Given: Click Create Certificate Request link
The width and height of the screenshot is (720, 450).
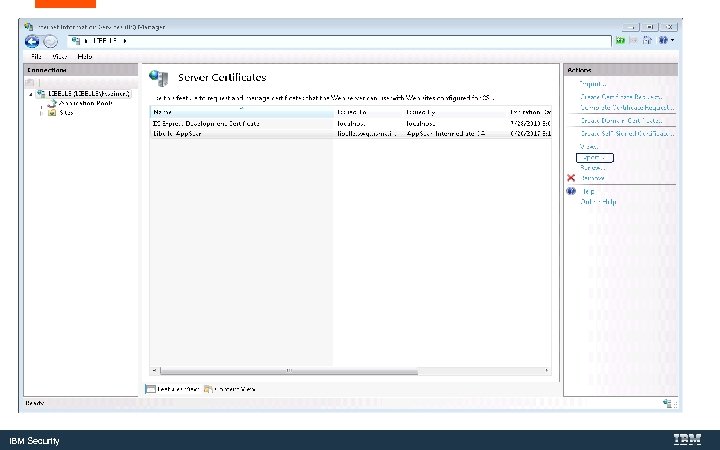Looking at the screenshot, I should pos(621,96).
